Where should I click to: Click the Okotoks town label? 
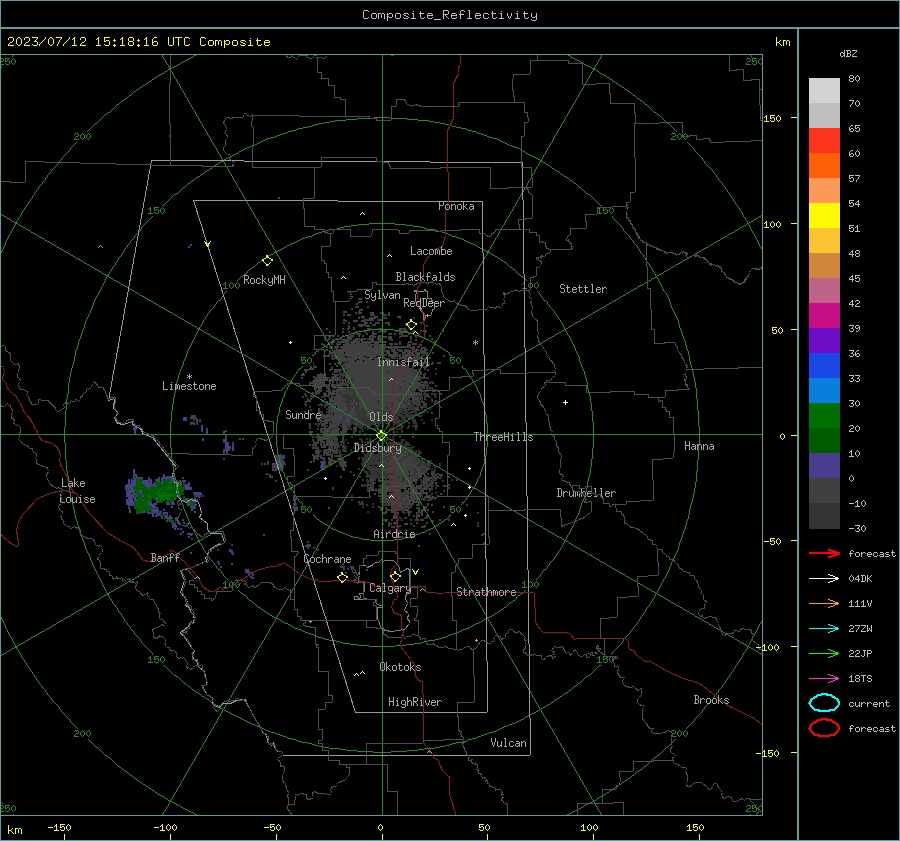coord(400,667)
